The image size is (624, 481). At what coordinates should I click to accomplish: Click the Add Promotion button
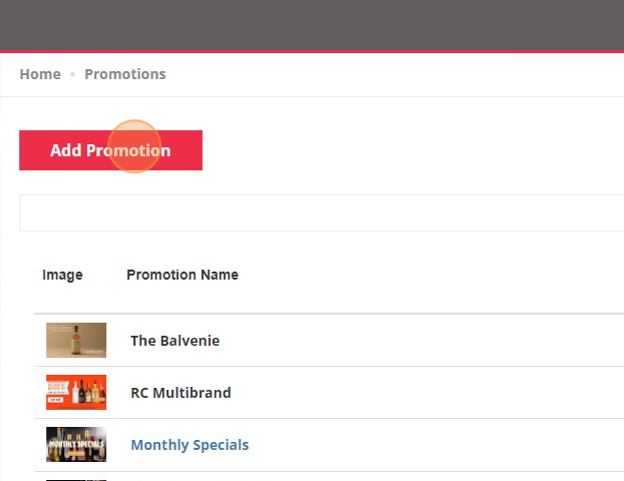111,150
